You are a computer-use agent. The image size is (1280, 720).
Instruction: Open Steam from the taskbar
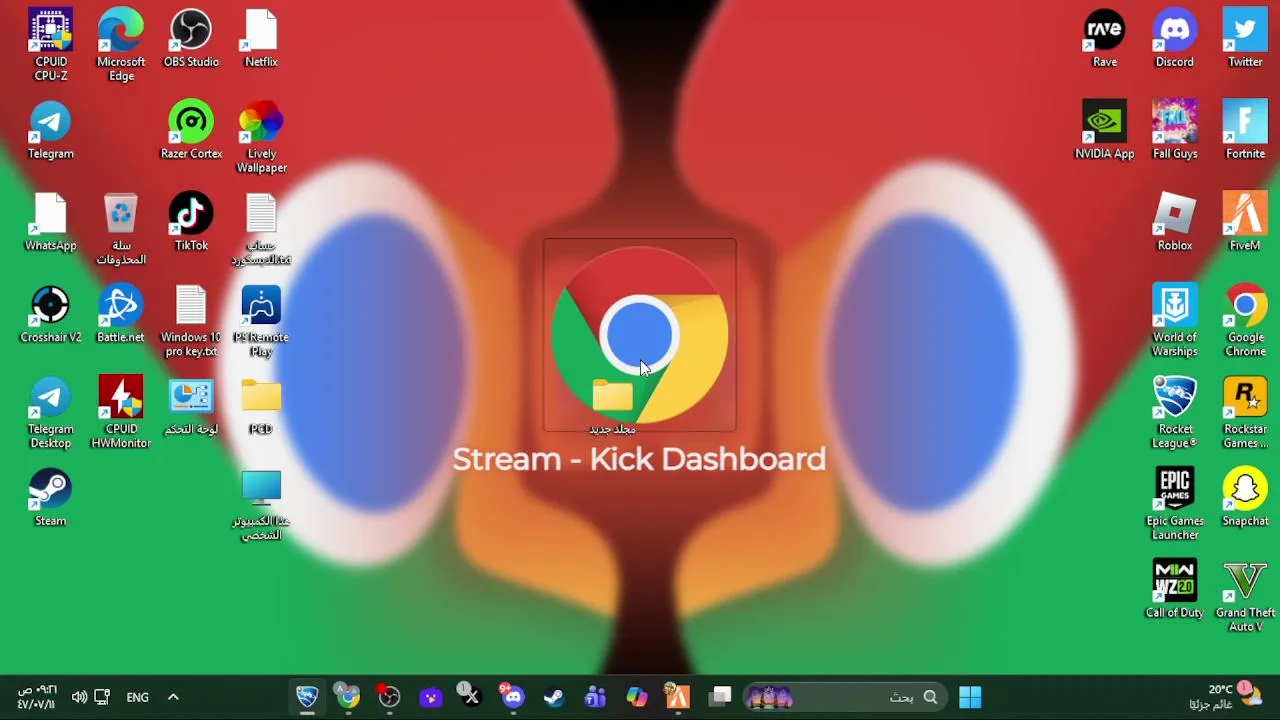pos(553,697)
